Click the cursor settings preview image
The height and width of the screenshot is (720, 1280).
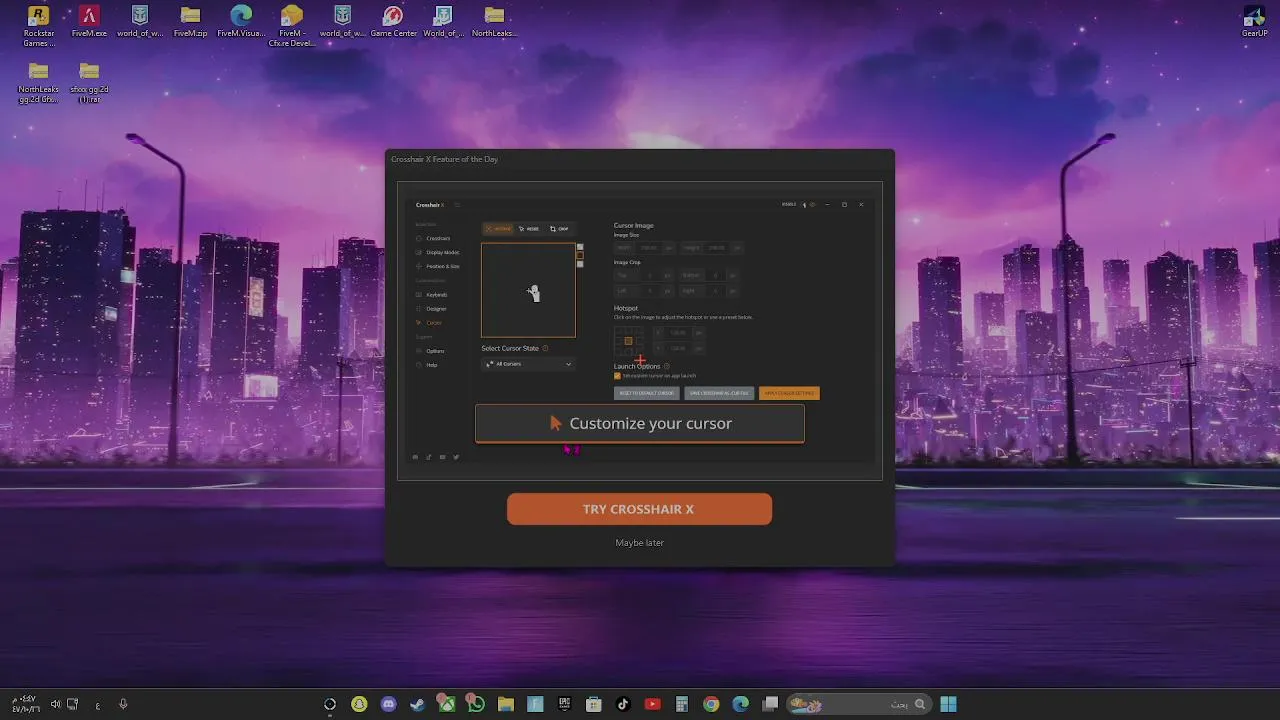(639, 331)
